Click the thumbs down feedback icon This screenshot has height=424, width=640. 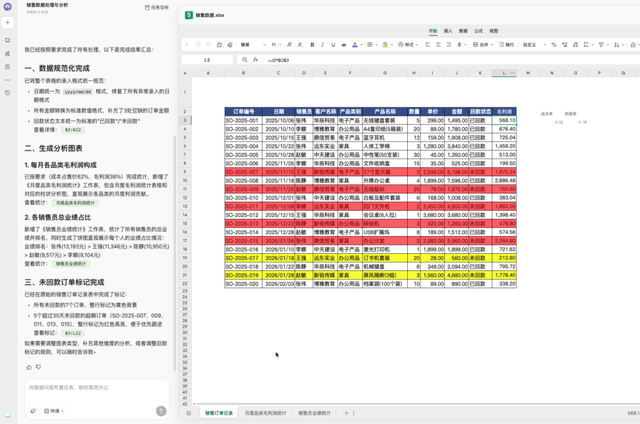(38, 367)
